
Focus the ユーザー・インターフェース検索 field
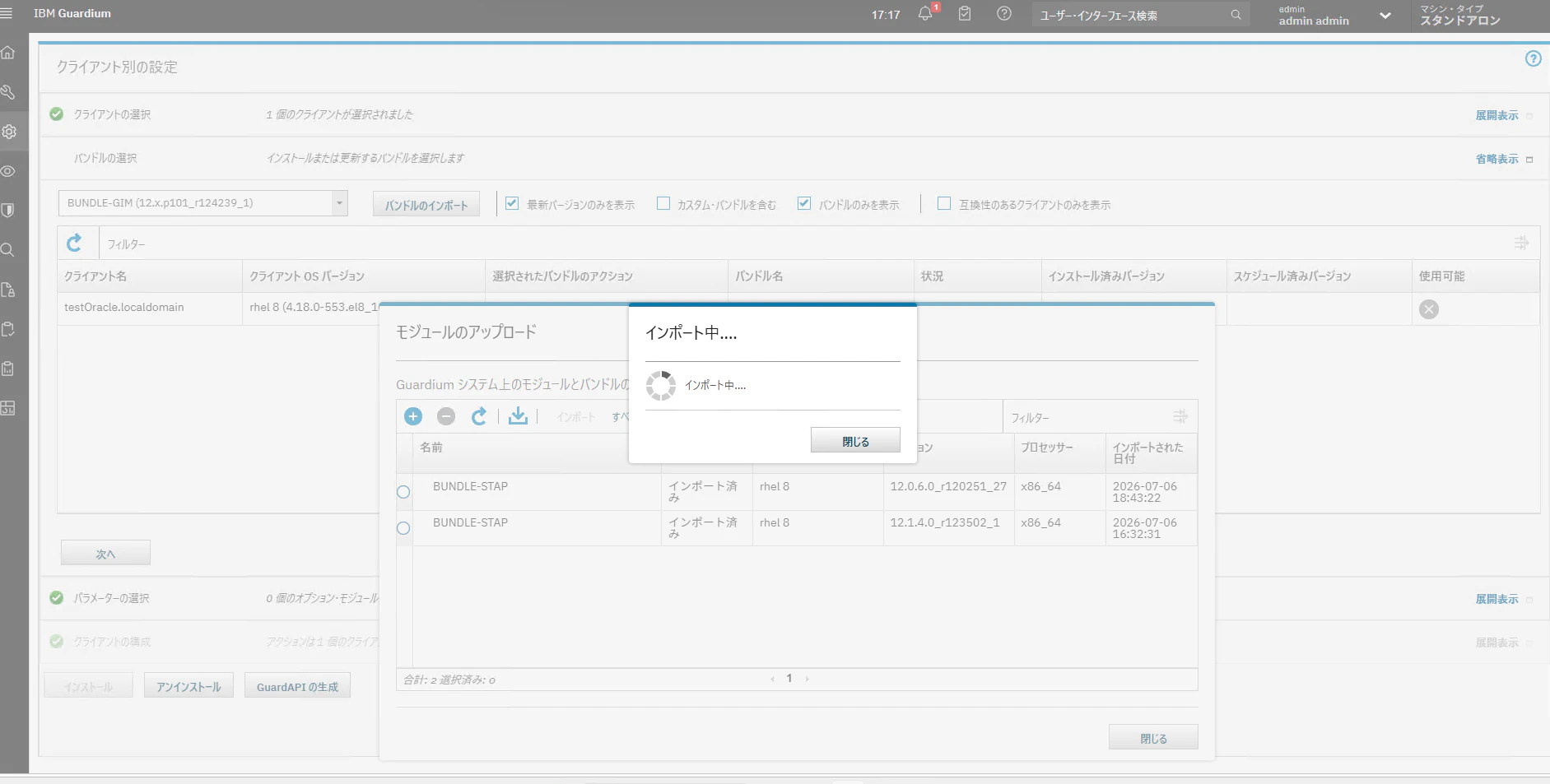1132,15
